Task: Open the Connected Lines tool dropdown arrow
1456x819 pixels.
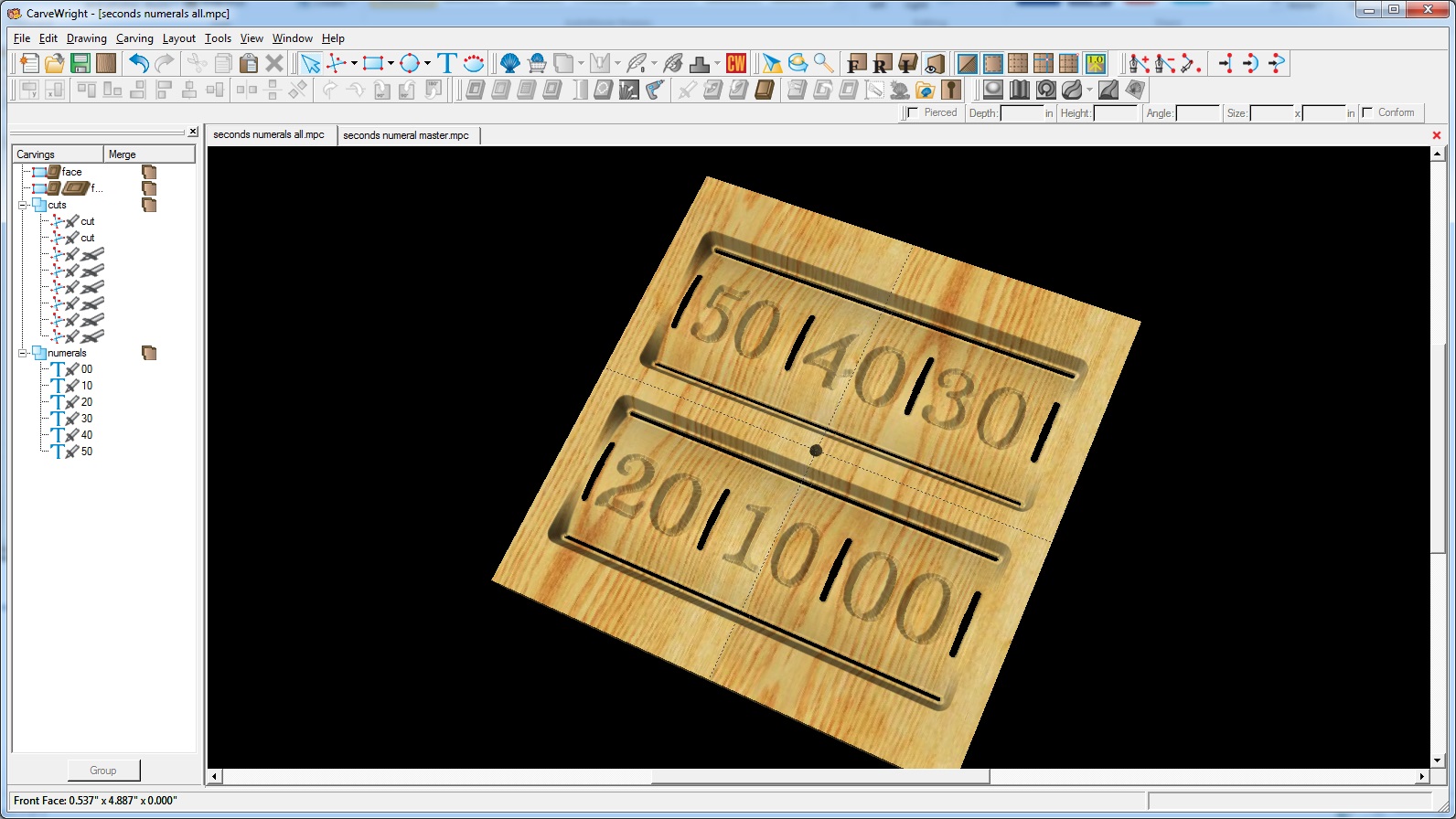Action: pyautogui.click(x=354, y=63)
